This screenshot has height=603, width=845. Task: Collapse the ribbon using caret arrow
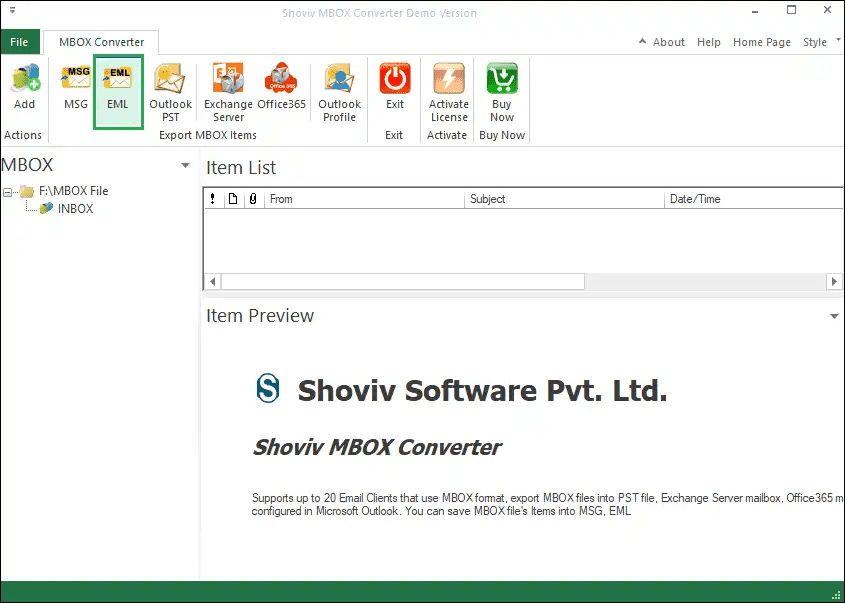pyautogui.click(x=642, y=41)
